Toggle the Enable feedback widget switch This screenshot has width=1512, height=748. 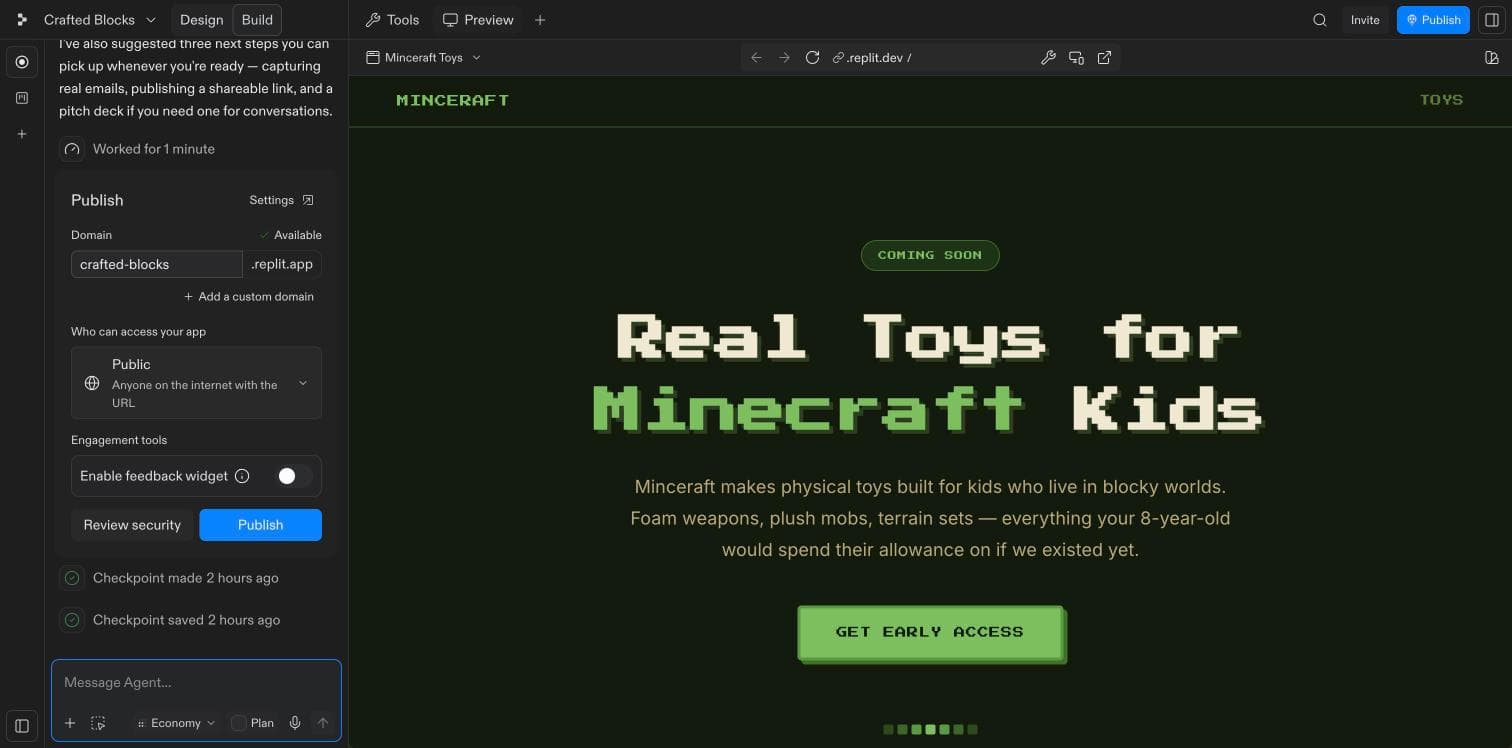294,476
